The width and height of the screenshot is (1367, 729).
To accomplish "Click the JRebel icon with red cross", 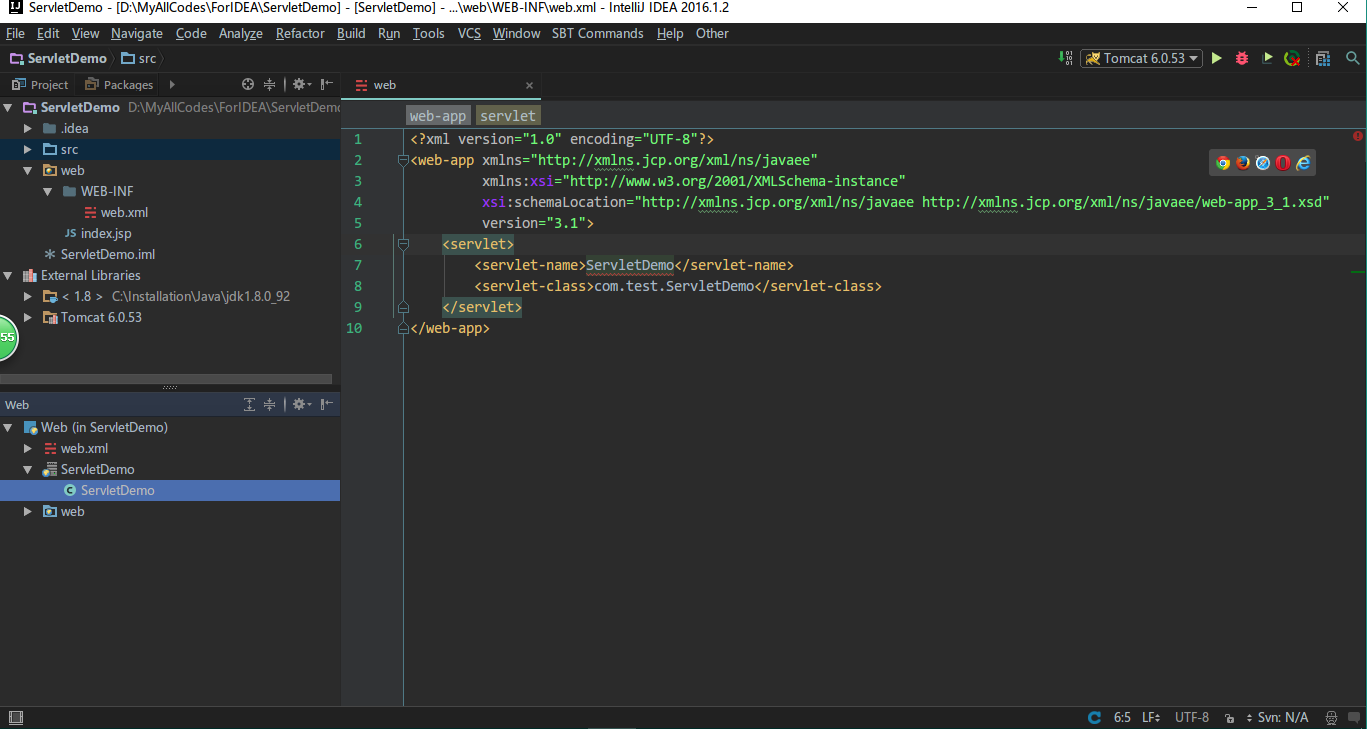I will (x=1292, y=58).
